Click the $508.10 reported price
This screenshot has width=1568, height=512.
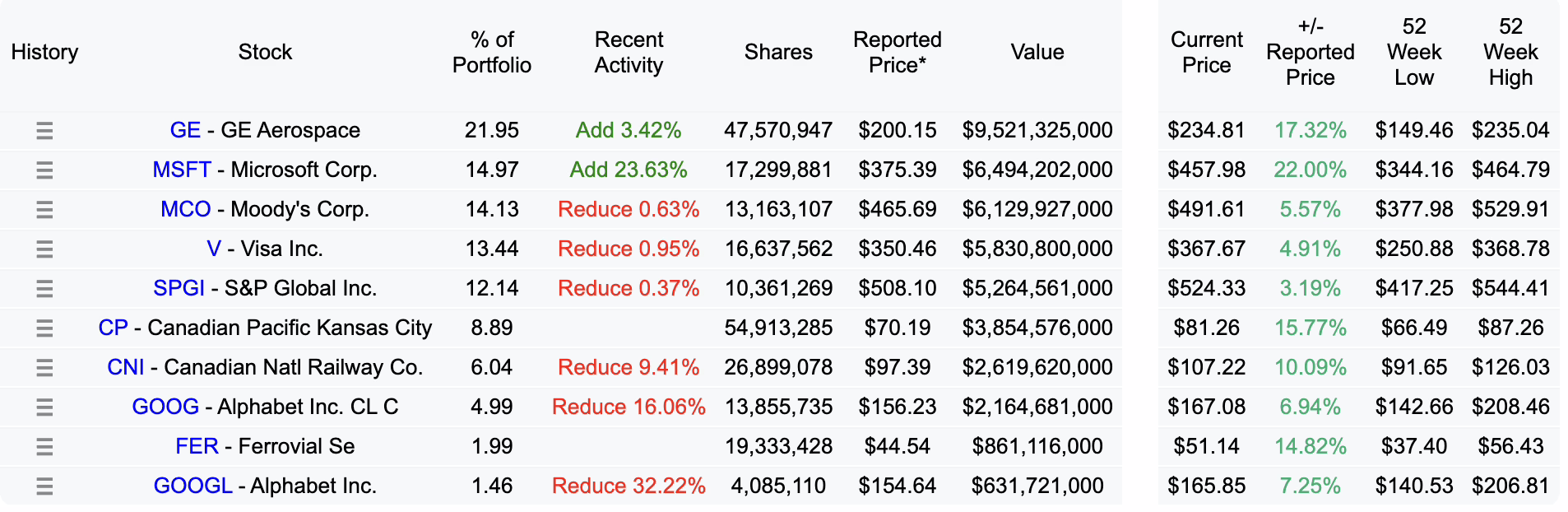[898, 288]
